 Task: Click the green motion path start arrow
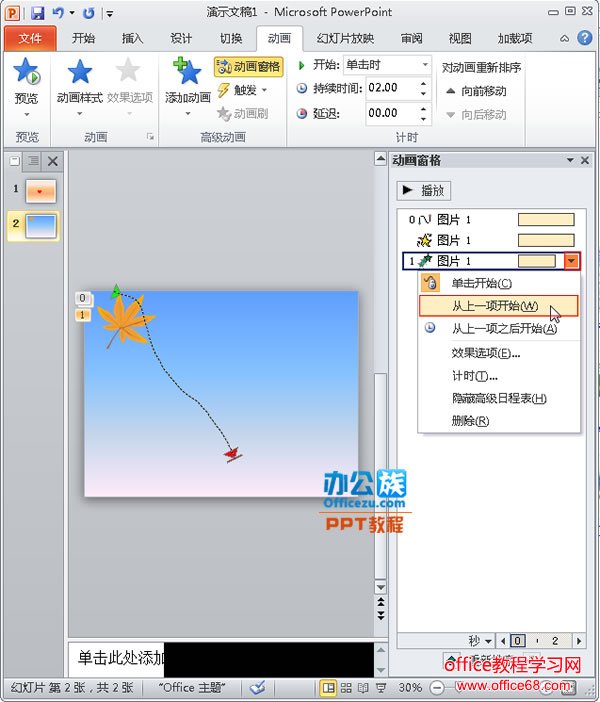pyautogui.click(x=116, y=291)
